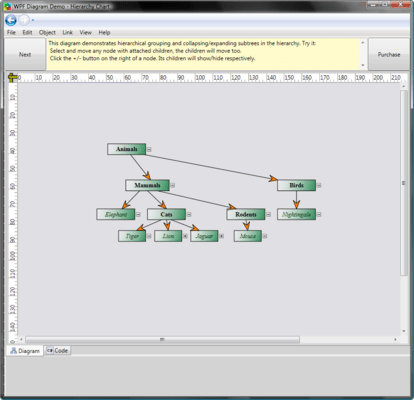Select the Rodents node
This screenshot has width=414, height=400.
[246, 214]
